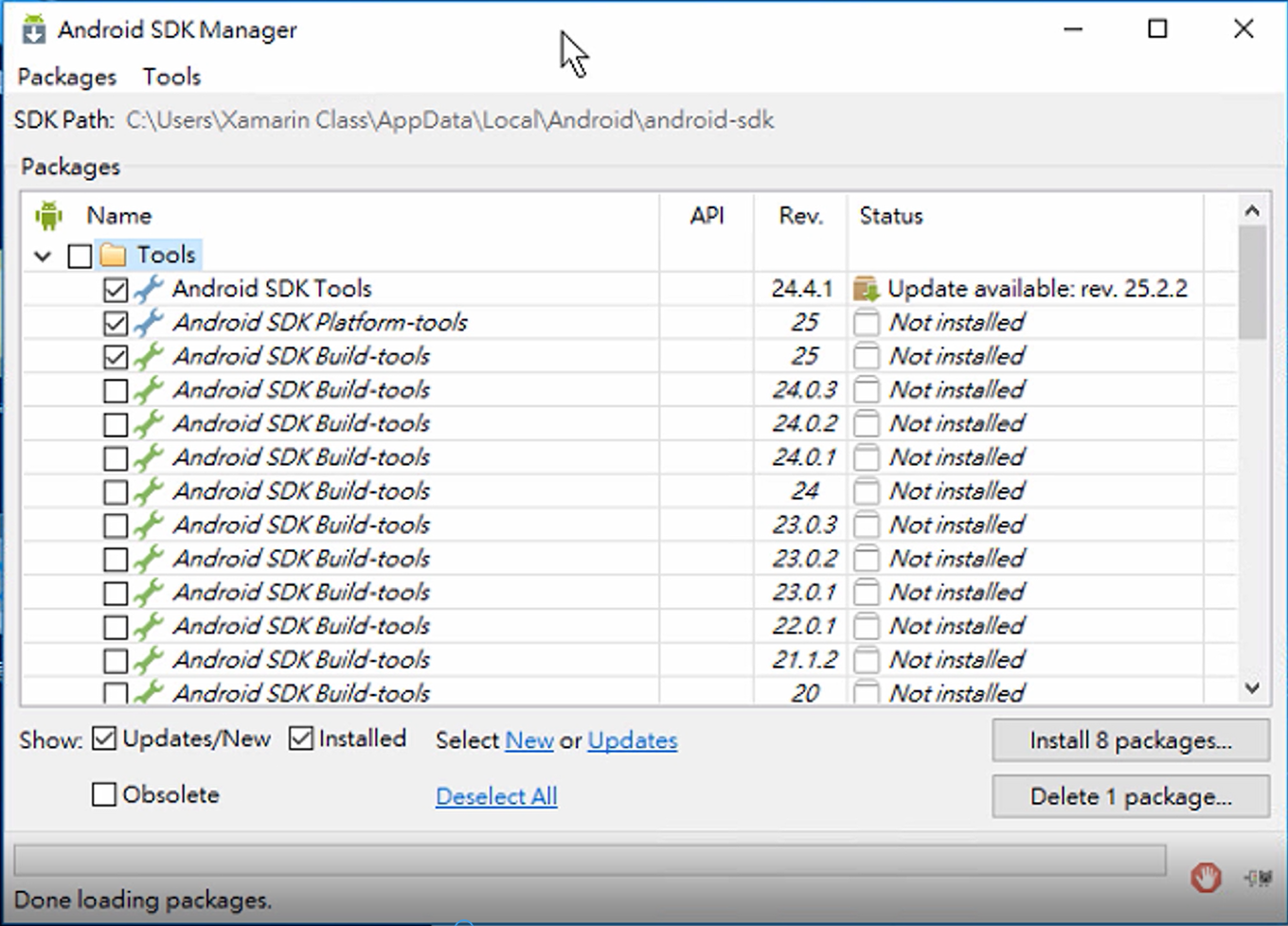This screenshot has height=926, width=1288.
Task: Click the API column header
Action: click(707, 216)
